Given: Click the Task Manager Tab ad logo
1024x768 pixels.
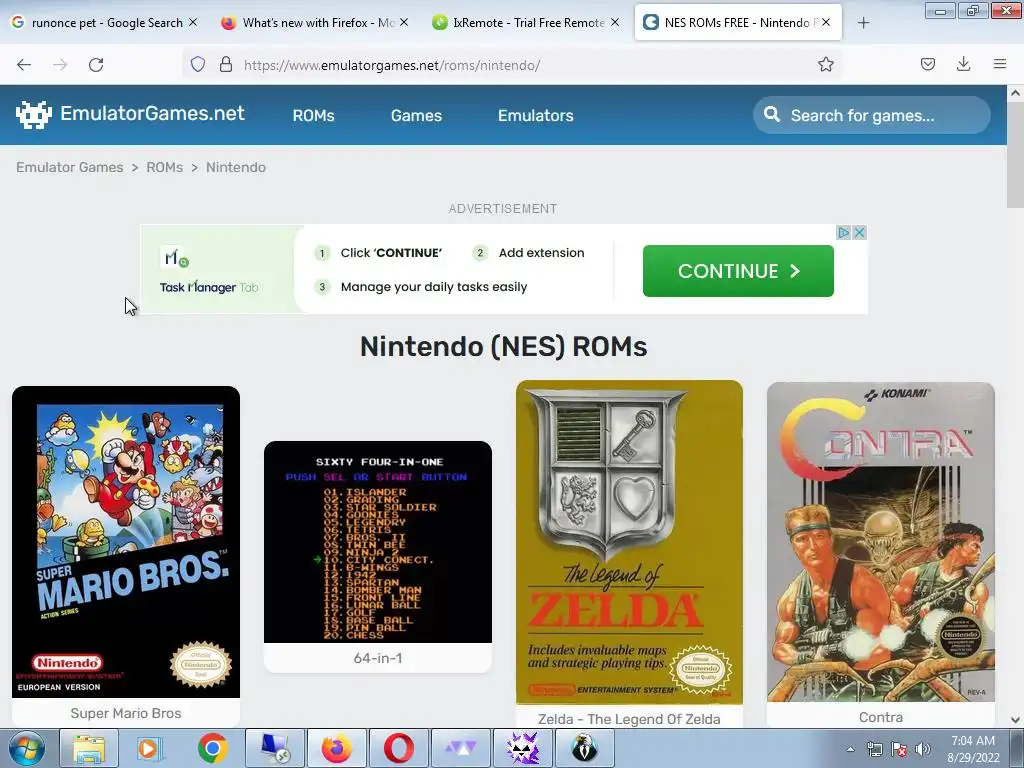Looking at the screenshot, I should click(209, 272).
